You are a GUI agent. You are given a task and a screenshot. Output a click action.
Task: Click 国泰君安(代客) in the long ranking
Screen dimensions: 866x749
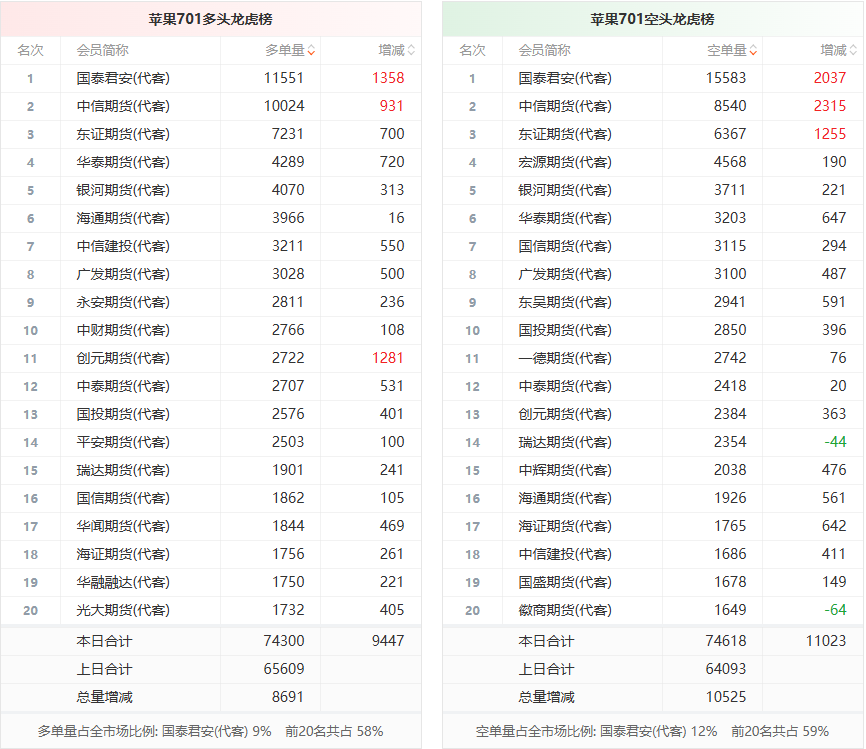[x=123, y=78]
